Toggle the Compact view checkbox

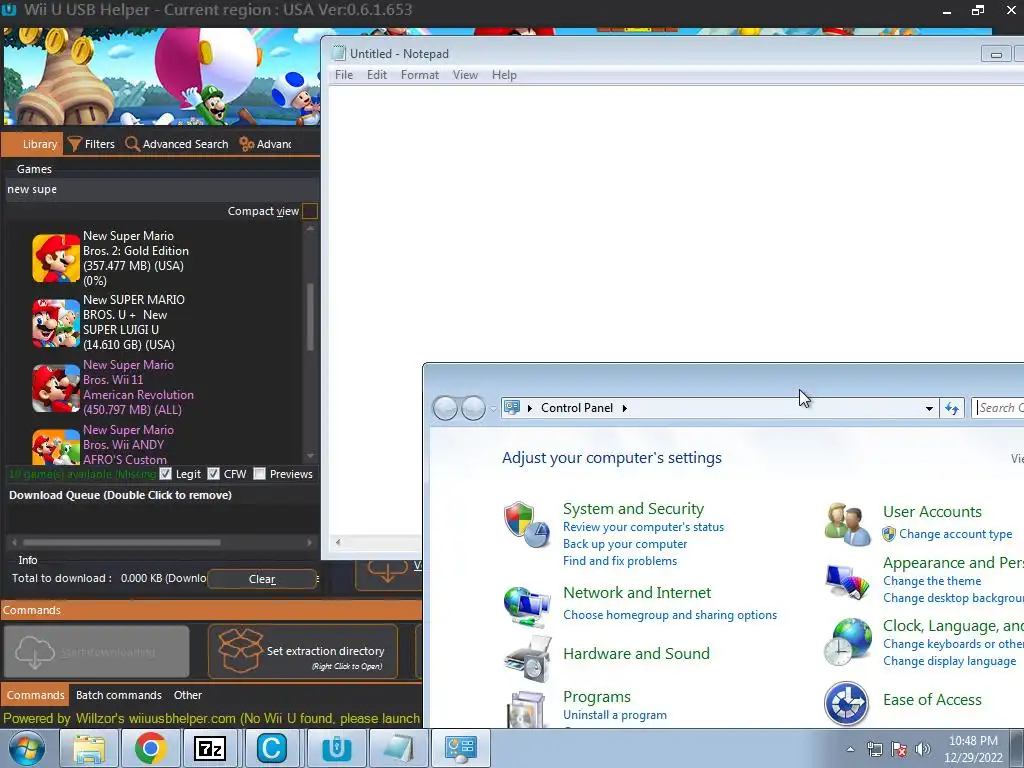(x=310, y=211)
